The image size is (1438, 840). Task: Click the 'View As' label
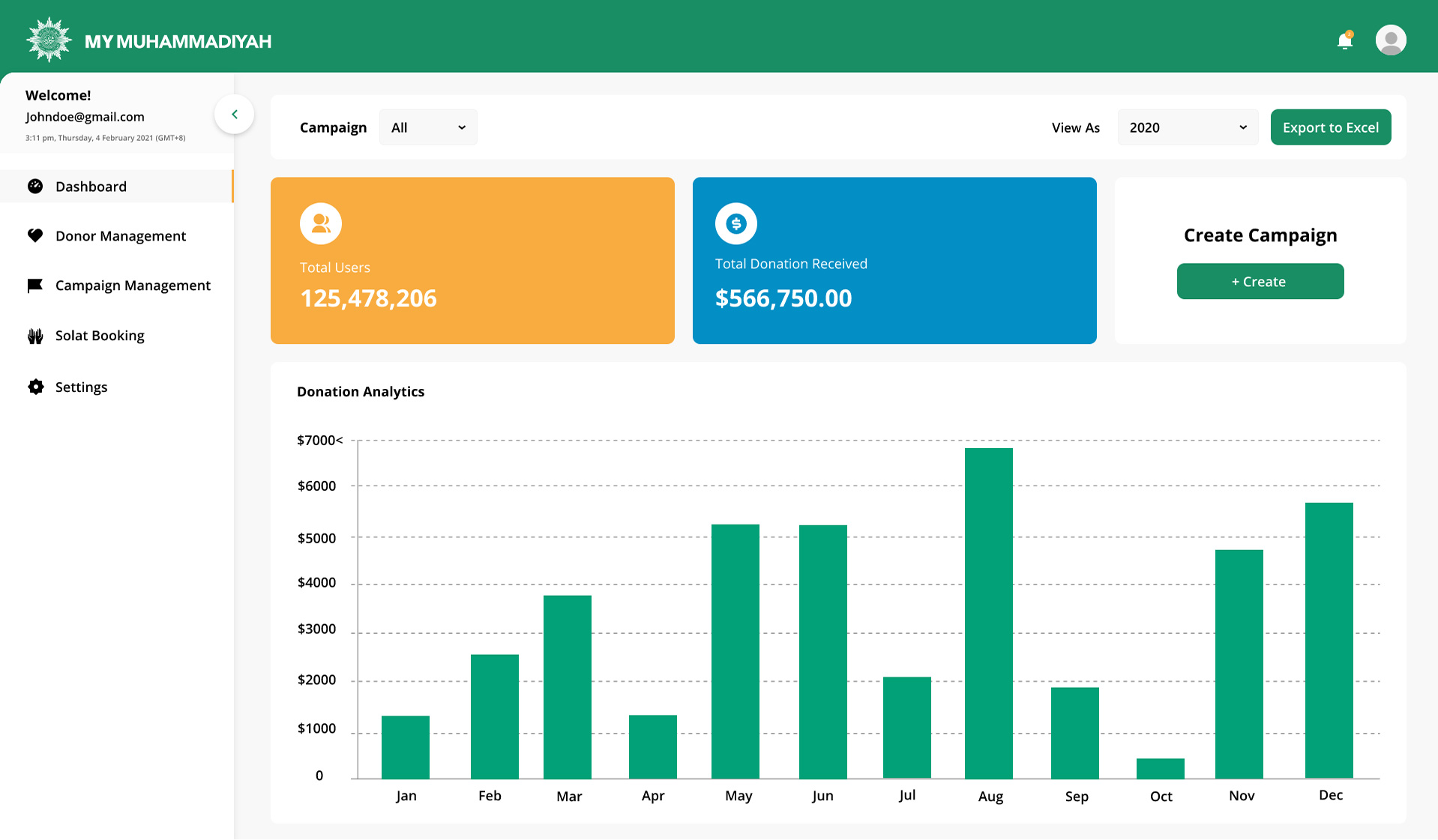click(1076, 127)
